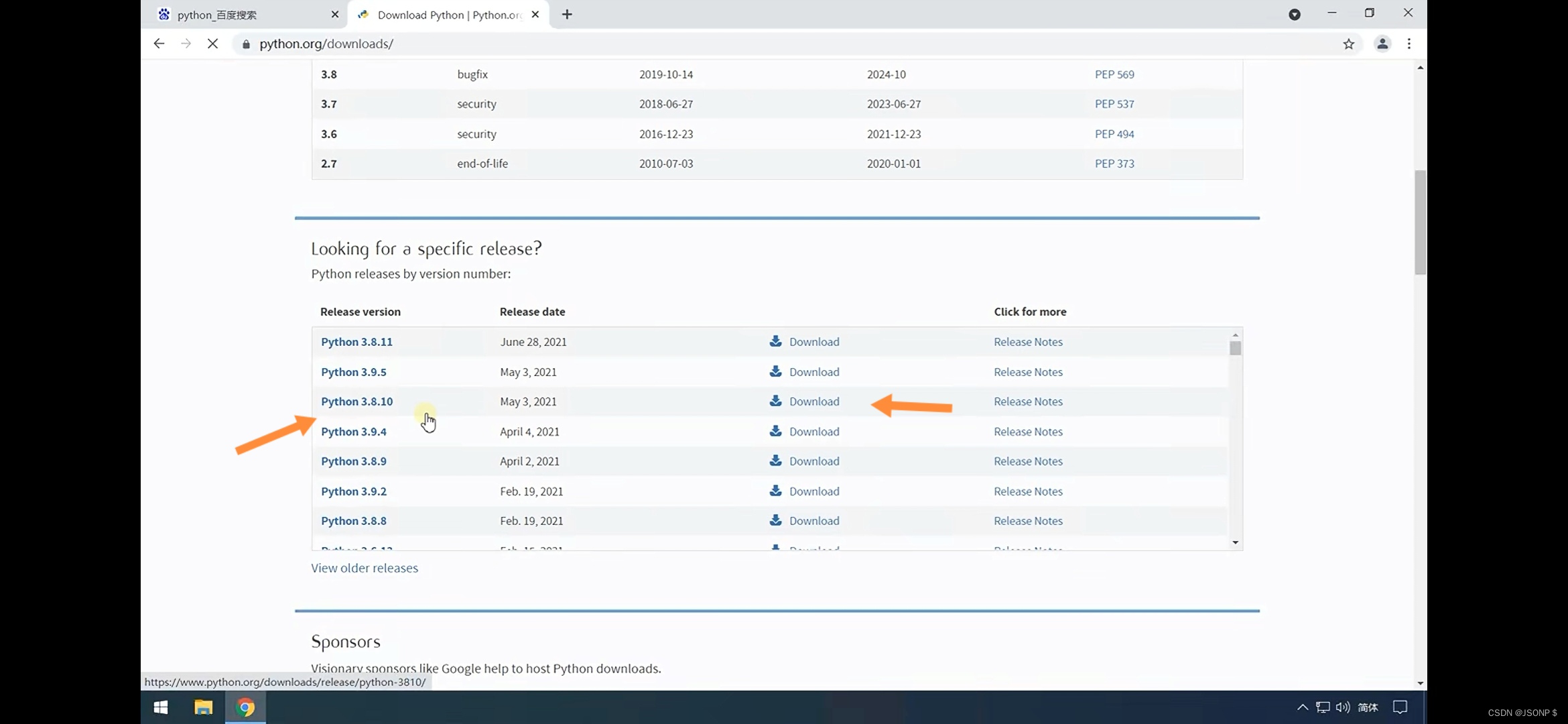Click the browser forward arrow

tap(186, 44)
